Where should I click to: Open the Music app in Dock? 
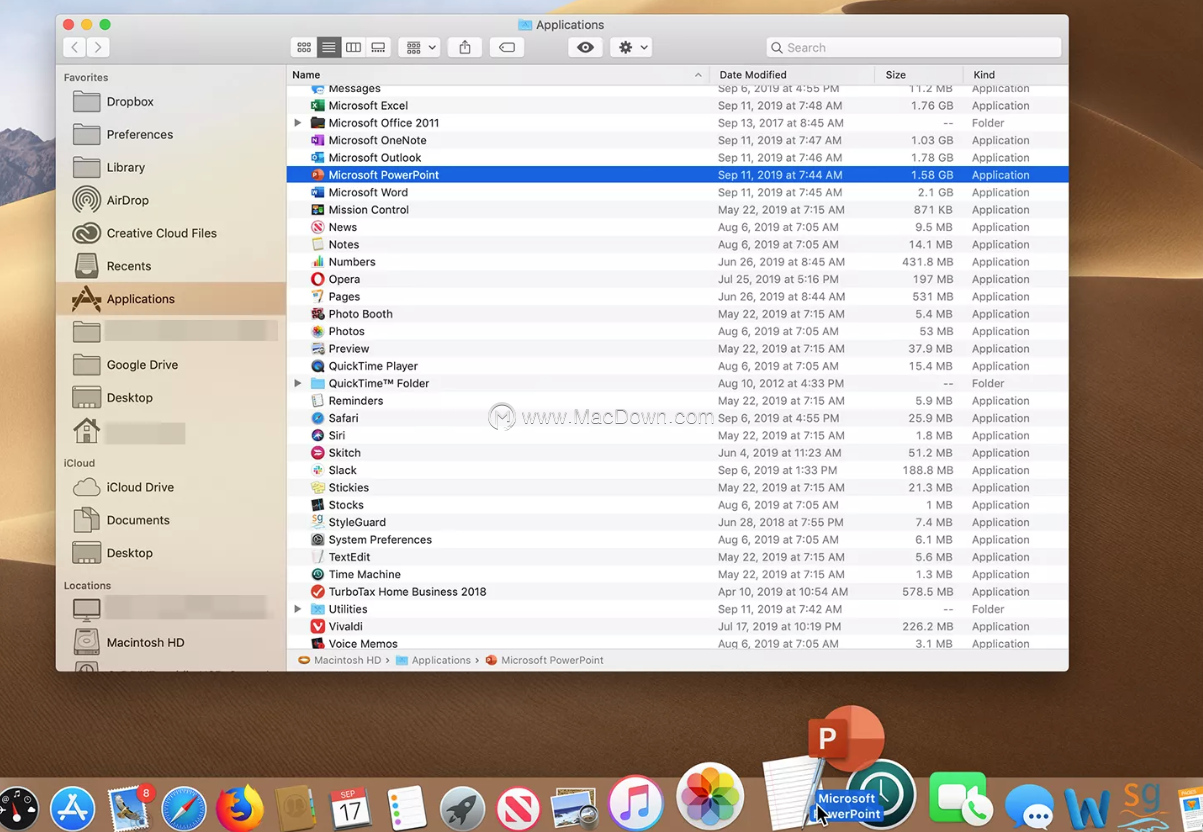(x=636, y=803)
